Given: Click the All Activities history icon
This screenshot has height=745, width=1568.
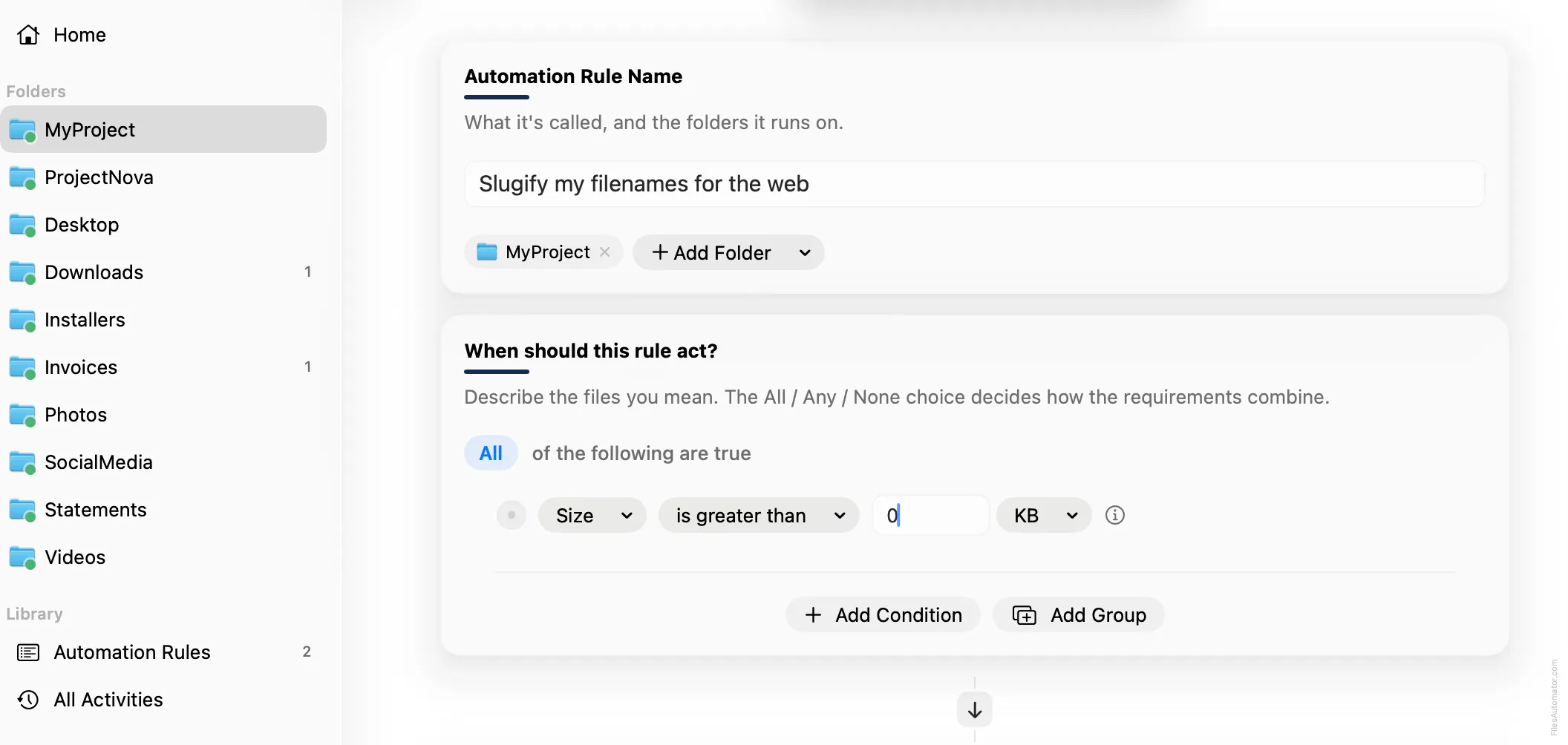Looking at the screenshot, I should tap(28, 700).
